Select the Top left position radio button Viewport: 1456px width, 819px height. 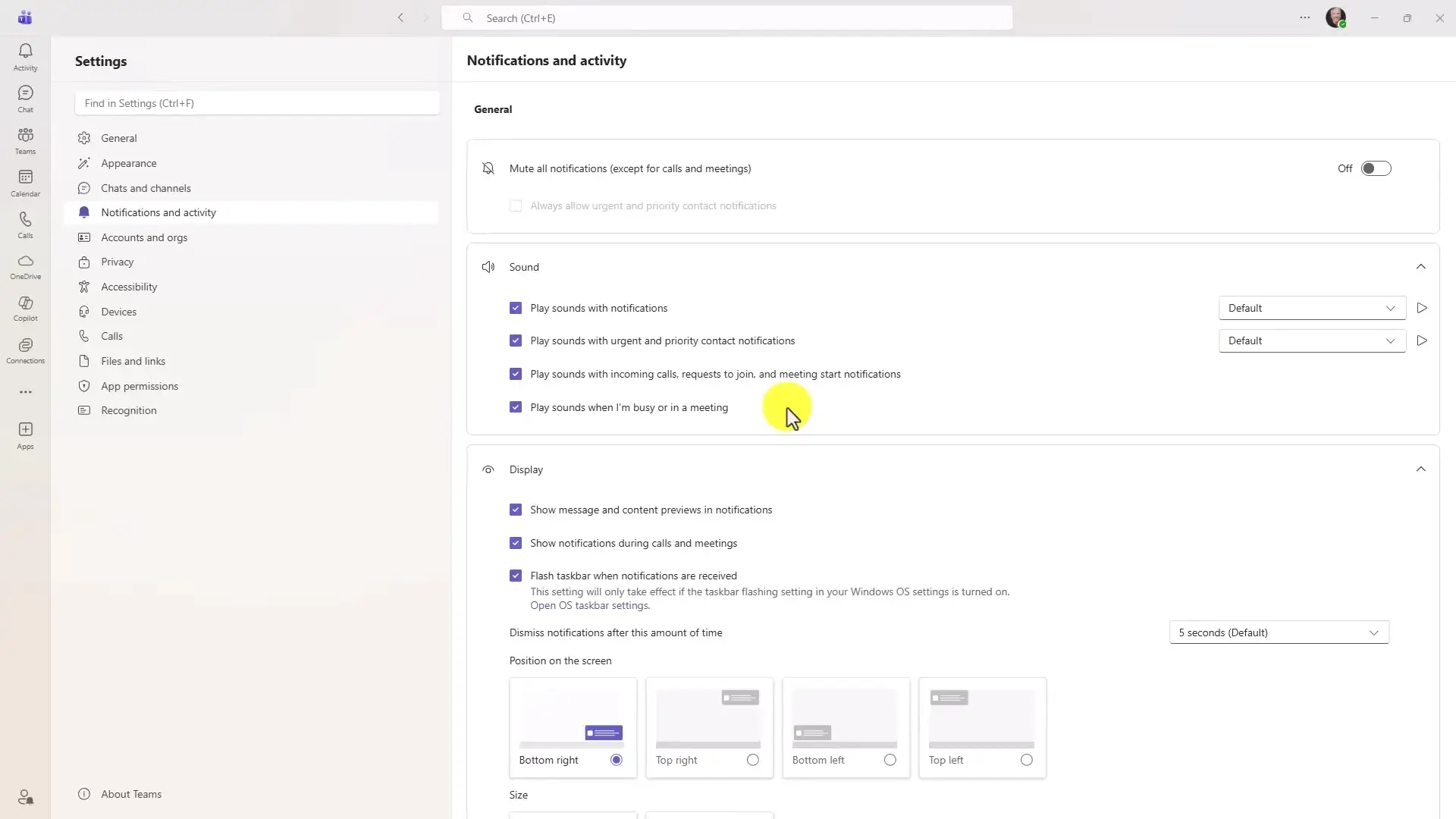coord(1026,760)
